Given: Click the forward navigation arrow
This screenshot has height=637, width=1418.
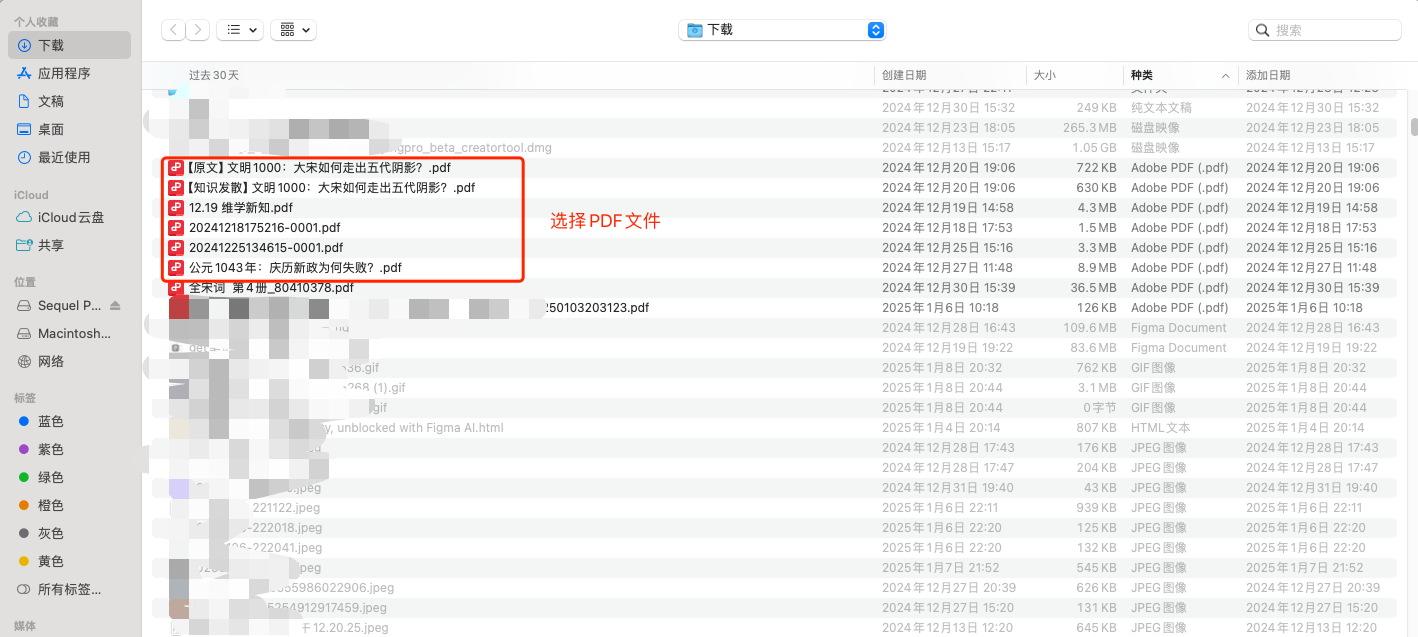Looking at the screenshot, I should pos(198,30).
